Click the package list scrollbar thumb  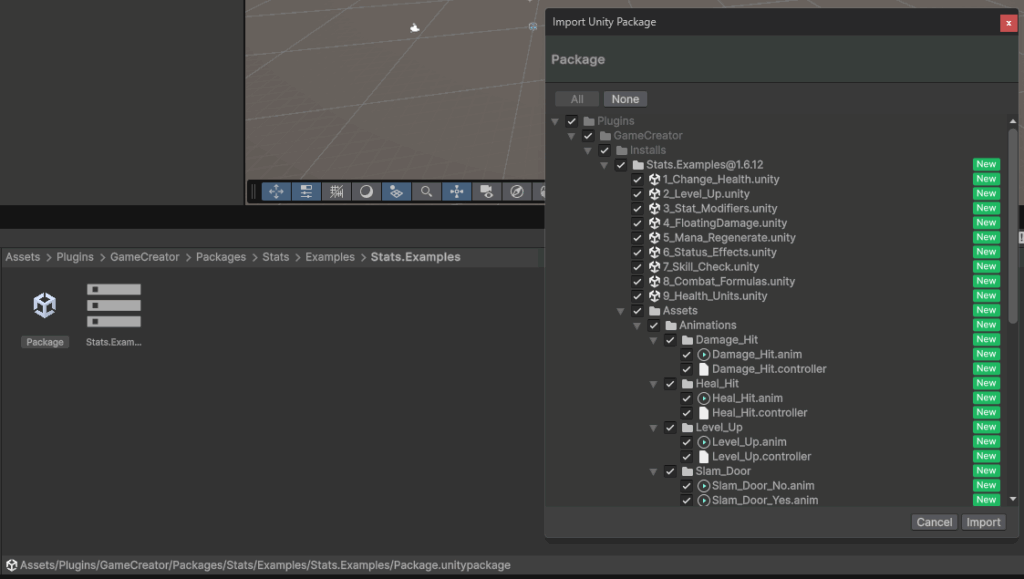[1013, 226]
